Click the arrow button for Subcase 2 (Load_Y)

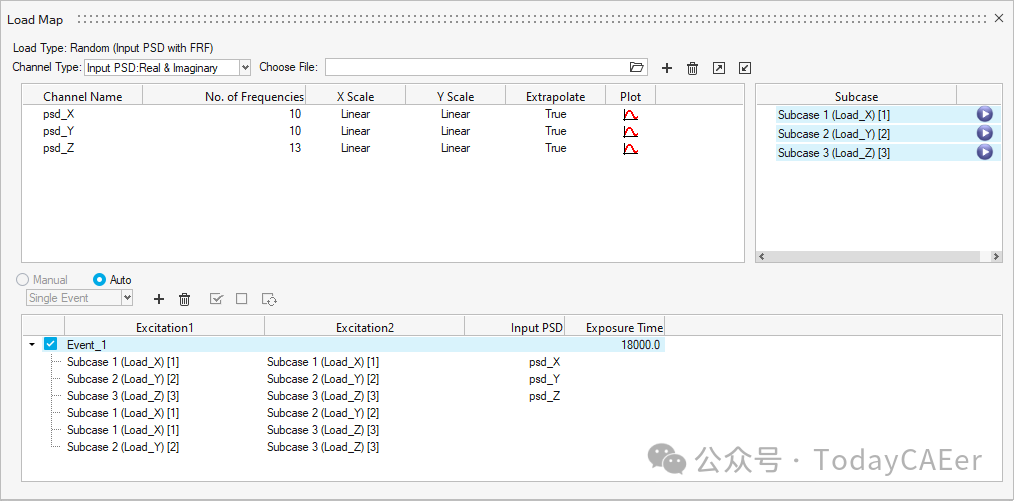[984, 133]
